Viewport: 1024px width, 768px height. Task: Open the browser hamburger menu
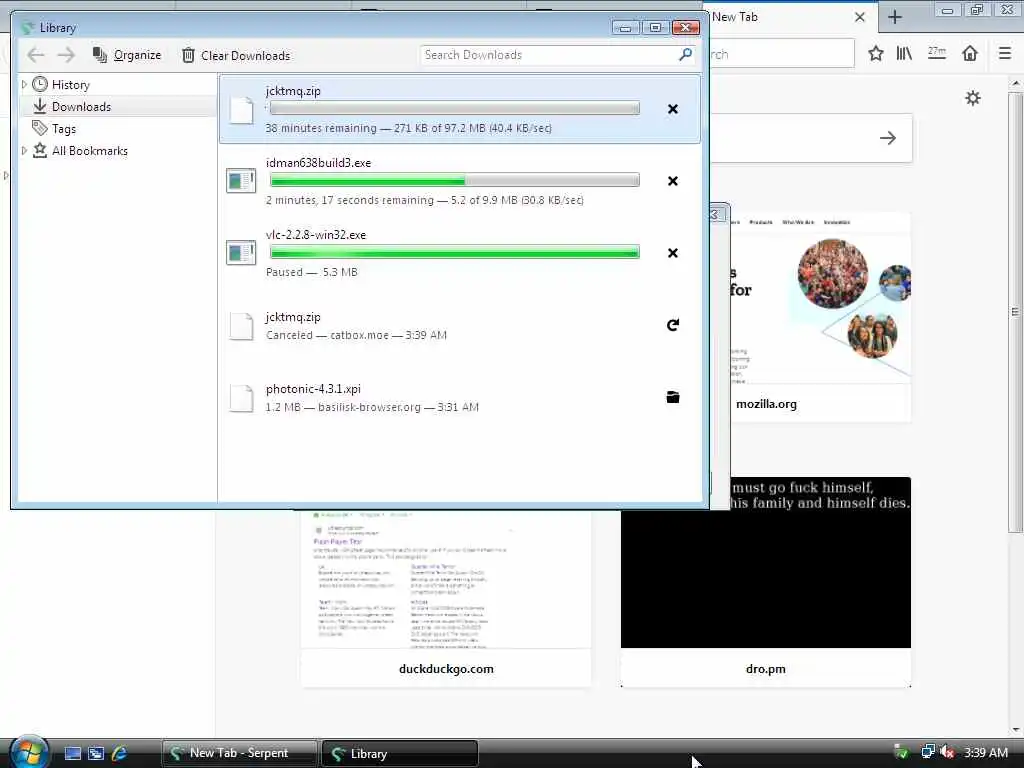[x=1005, y=54]
